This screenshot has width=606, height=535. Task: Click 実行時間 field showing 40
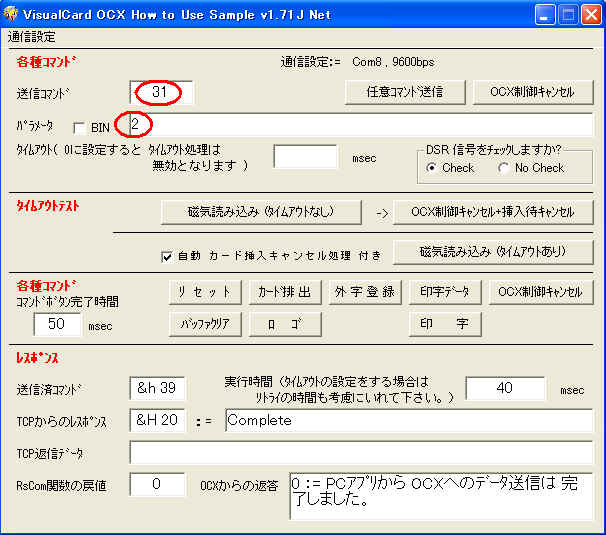click(506, 388)
